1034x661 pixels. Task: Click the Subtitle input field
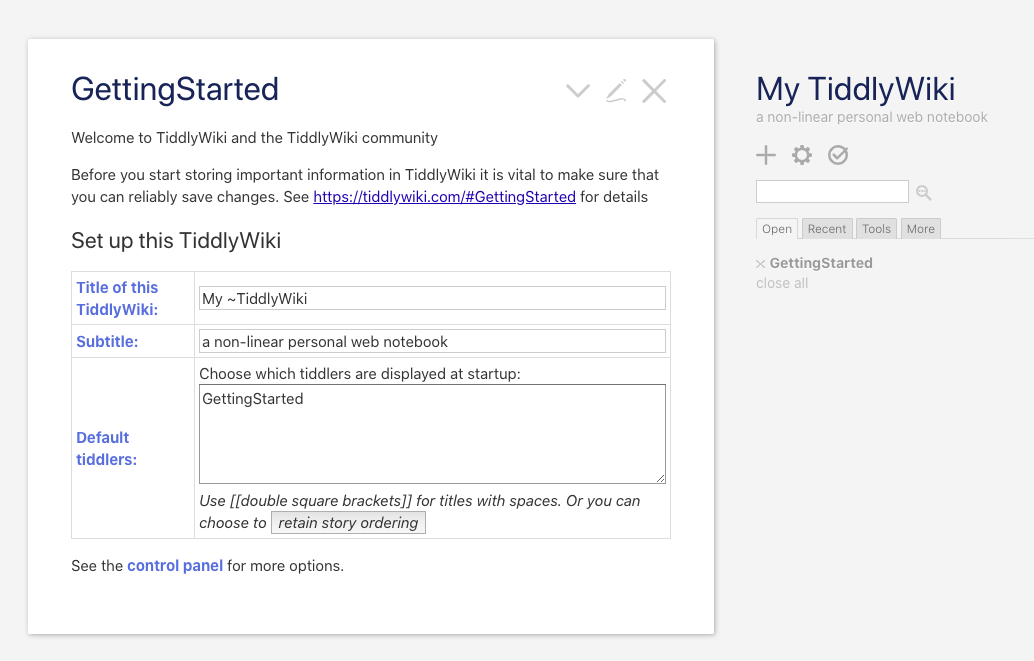[432, 340]
